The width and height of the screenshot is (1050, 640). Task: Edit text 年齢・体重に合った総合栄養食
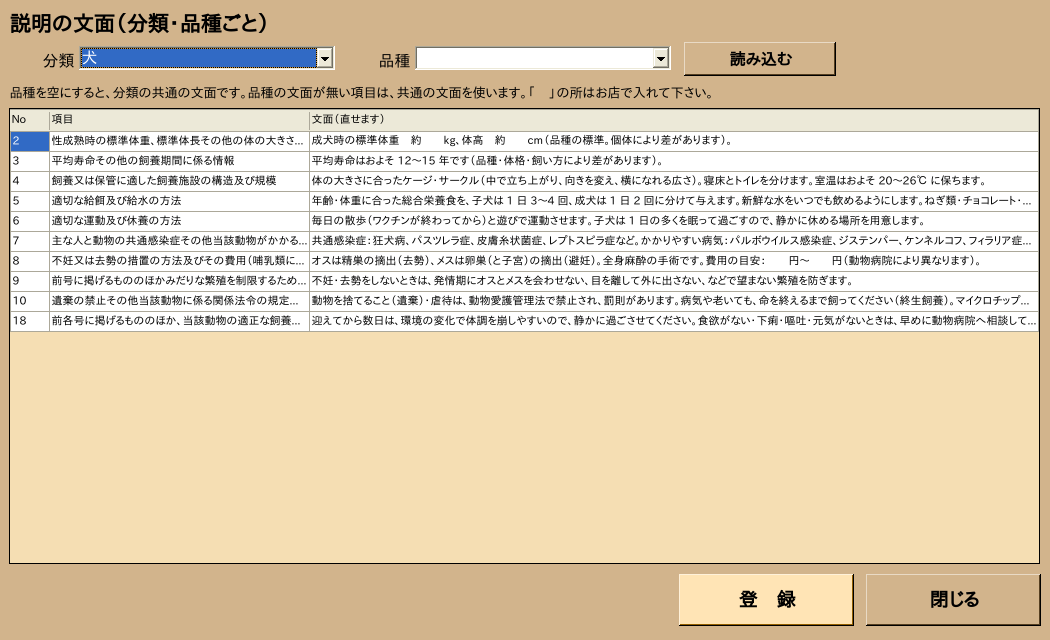[x=674, y=201]
